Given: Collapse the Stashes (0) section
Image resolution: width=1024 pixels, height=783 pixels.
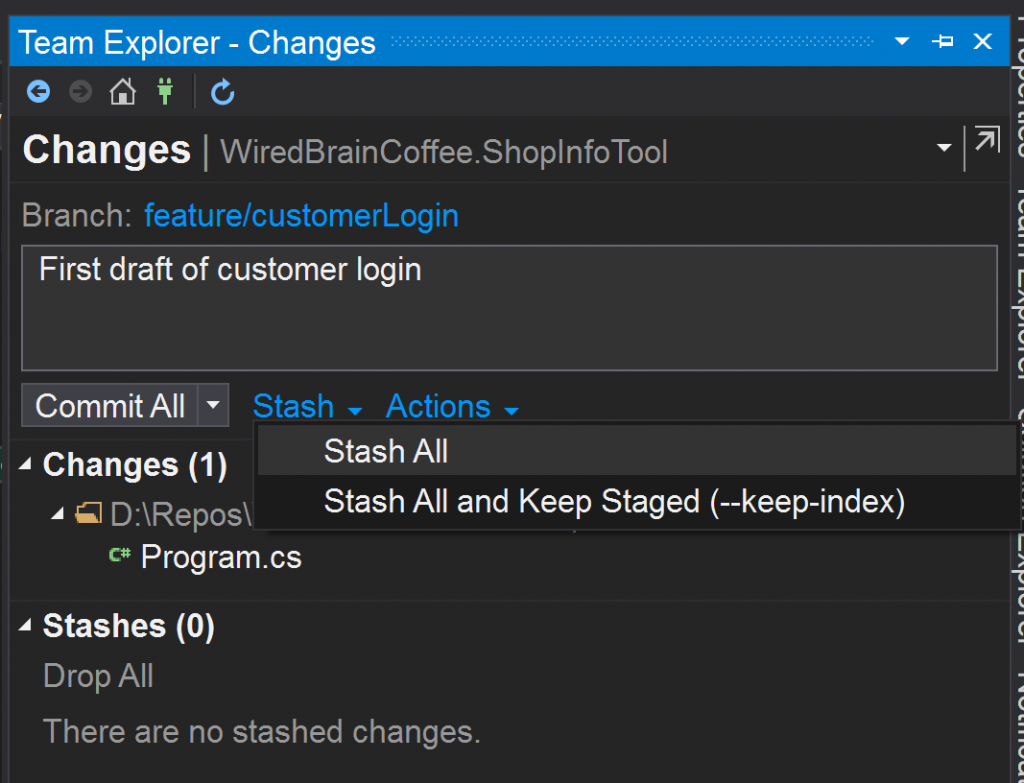Looking at the screenshot, I should (x=25, y=625).
